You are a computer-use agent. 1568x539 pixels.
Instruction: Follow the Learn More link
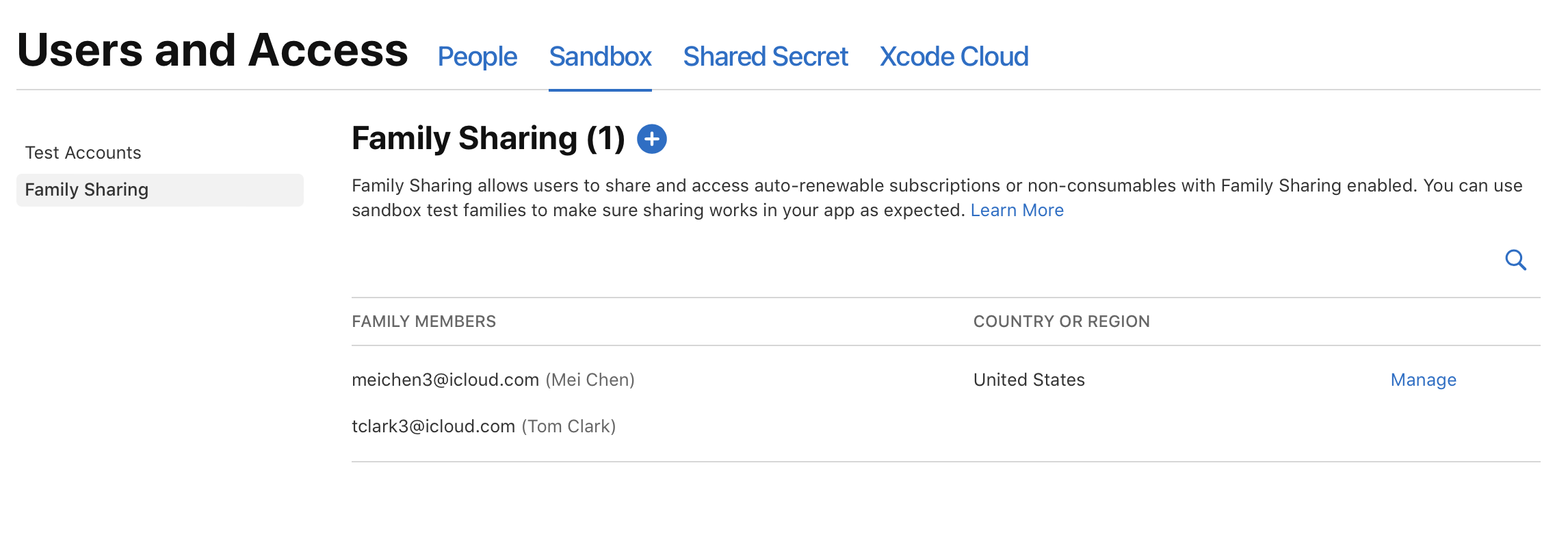[1017, 210]
